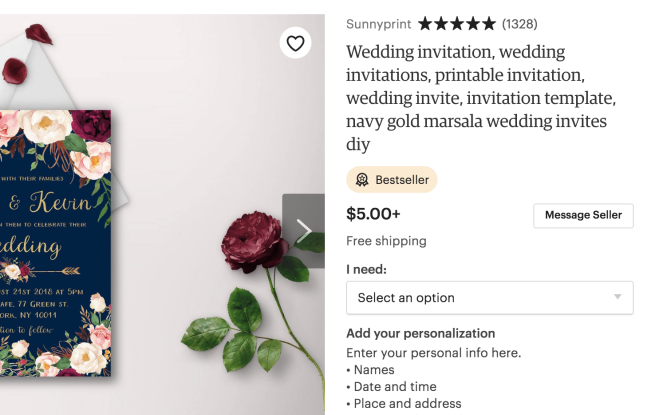
Task: Click the wedding invitation product title
Action: (x=480, y=98)
